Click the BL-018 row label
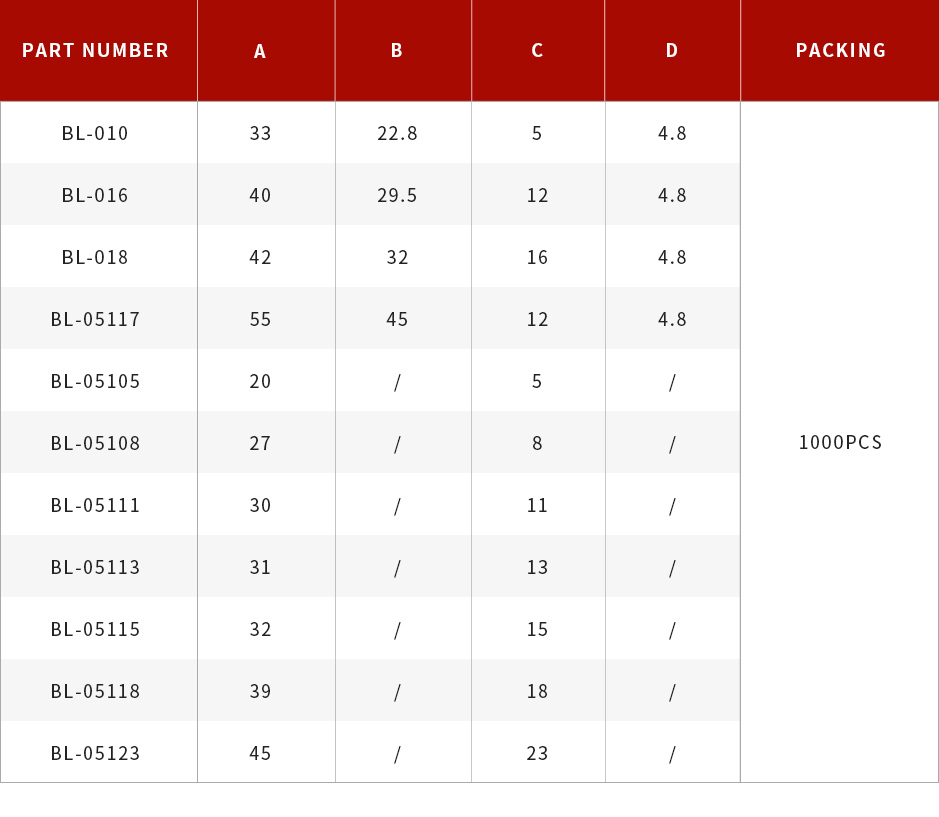939x817 pixels. pos(95,257)
